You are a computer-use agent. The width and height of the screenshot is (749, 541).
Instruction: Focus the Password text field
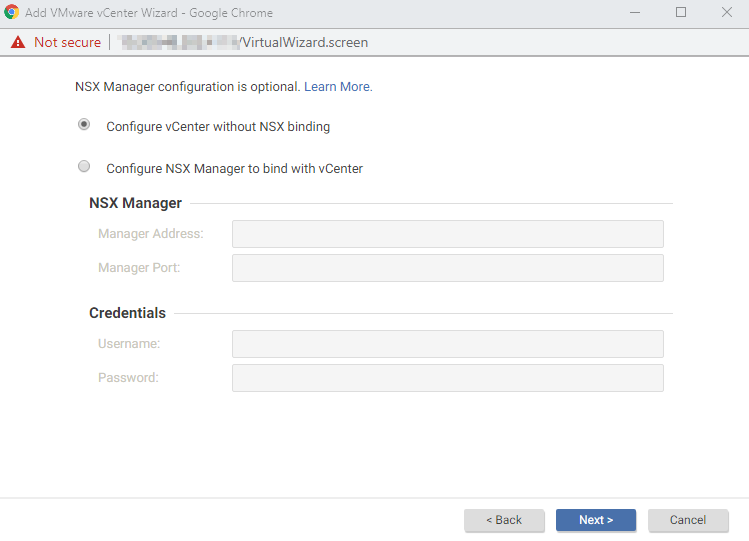[447, 378]
